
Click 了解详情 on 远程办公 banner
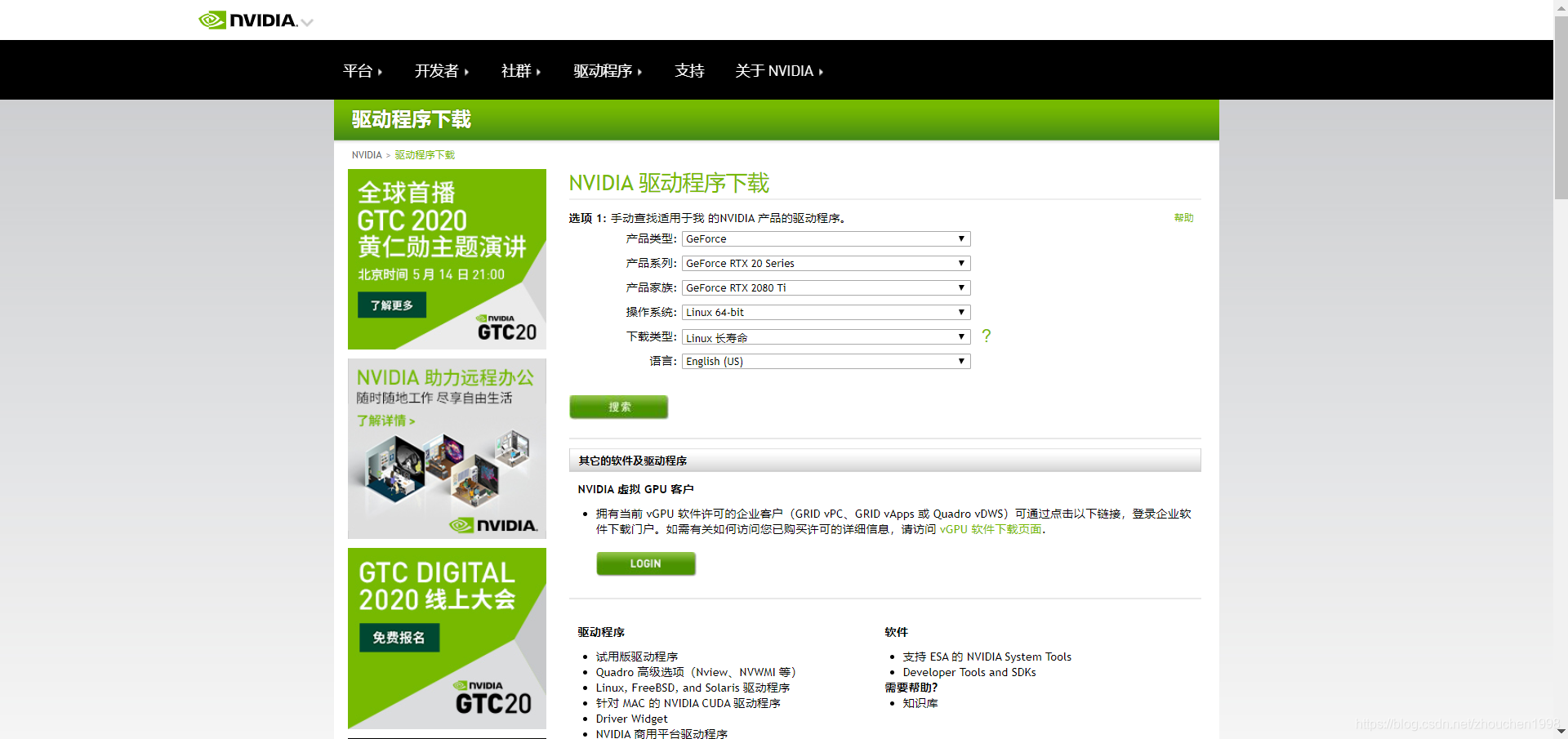tap(385, 421)
